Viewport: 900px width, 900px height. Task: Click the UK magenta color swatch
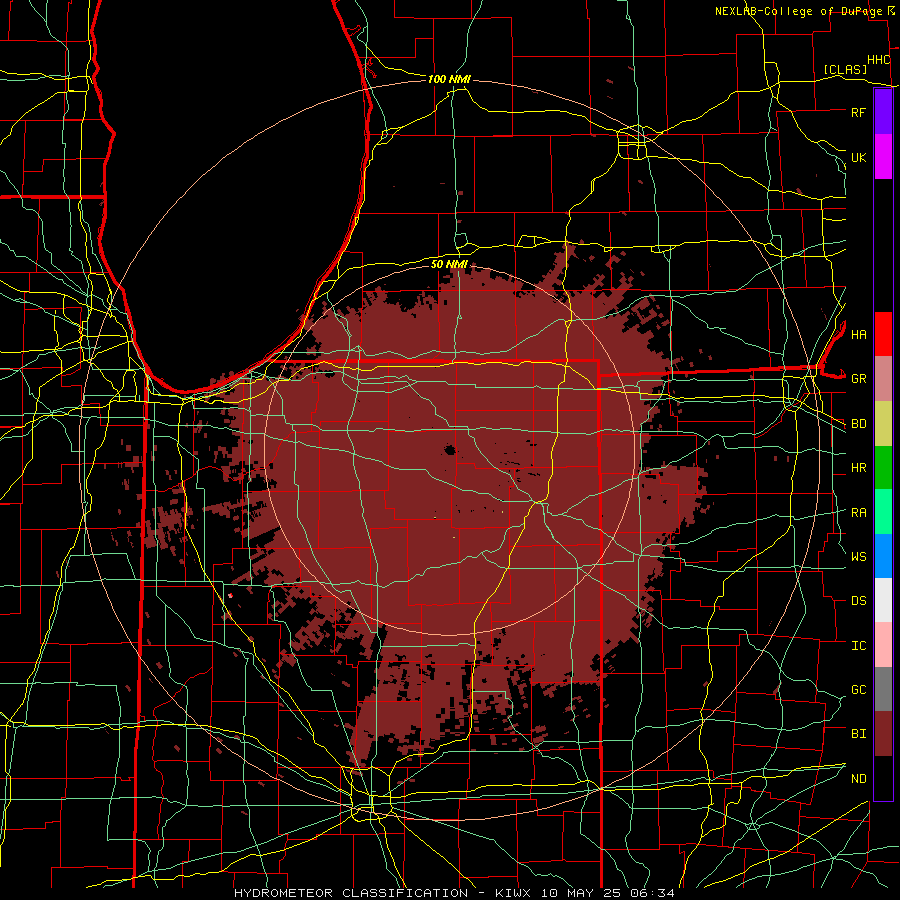tap(883, 157)
